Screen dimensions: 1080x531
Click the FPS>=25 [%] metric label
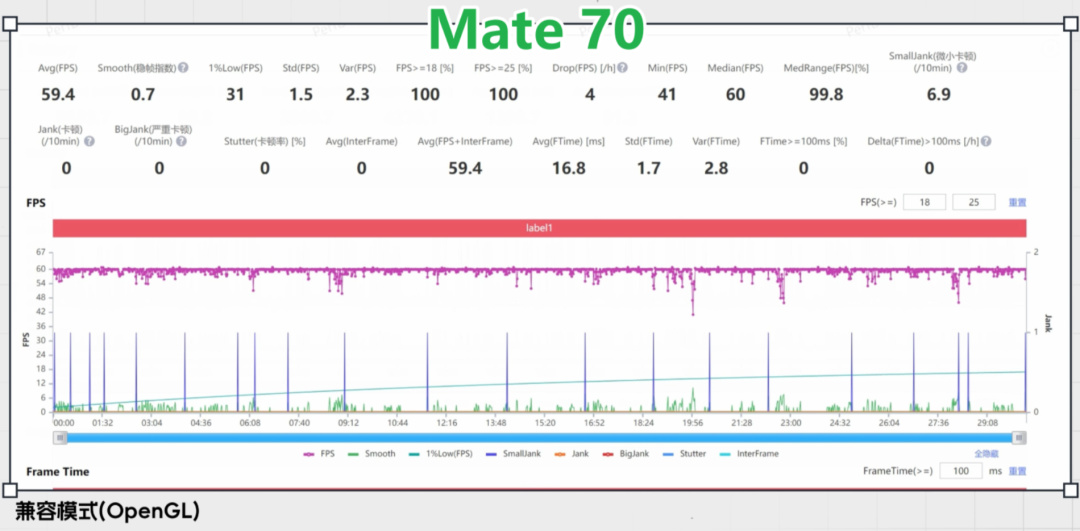point(503,68)
